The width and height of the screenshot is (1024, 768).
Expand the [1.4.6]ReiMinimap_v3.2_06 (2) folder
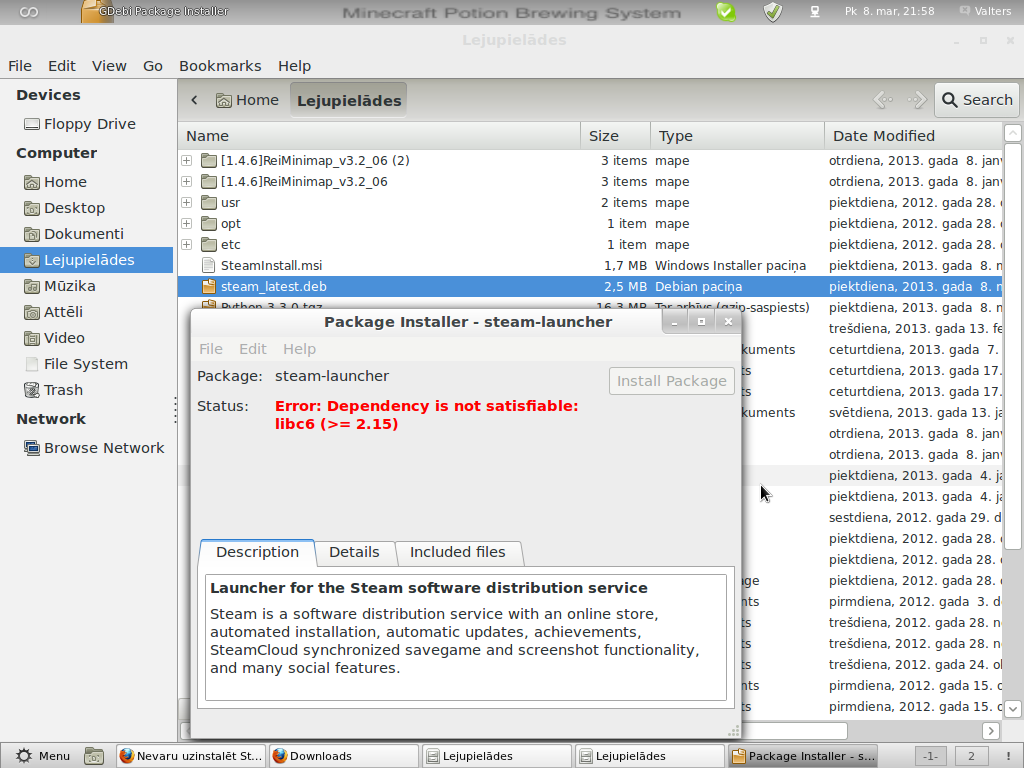(x=187, y=161)
